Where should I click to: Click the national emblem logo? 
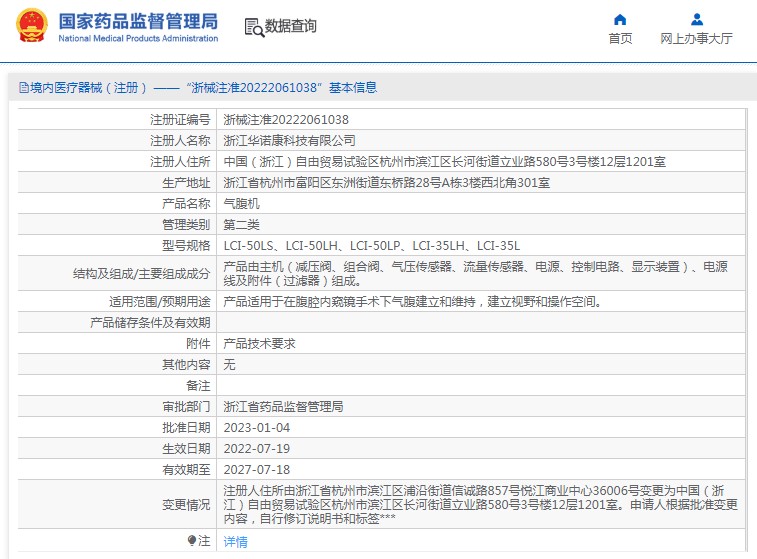(32, 25)
